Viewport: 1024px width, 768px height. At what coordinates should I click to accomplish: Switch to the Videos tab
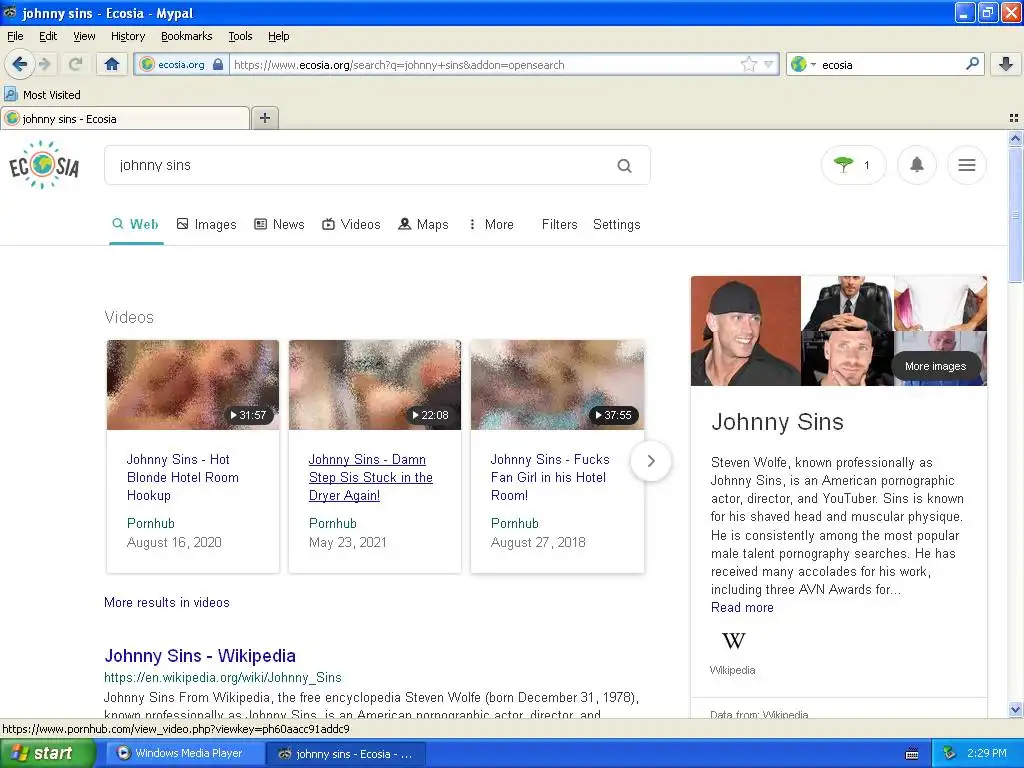coord(351,225)
